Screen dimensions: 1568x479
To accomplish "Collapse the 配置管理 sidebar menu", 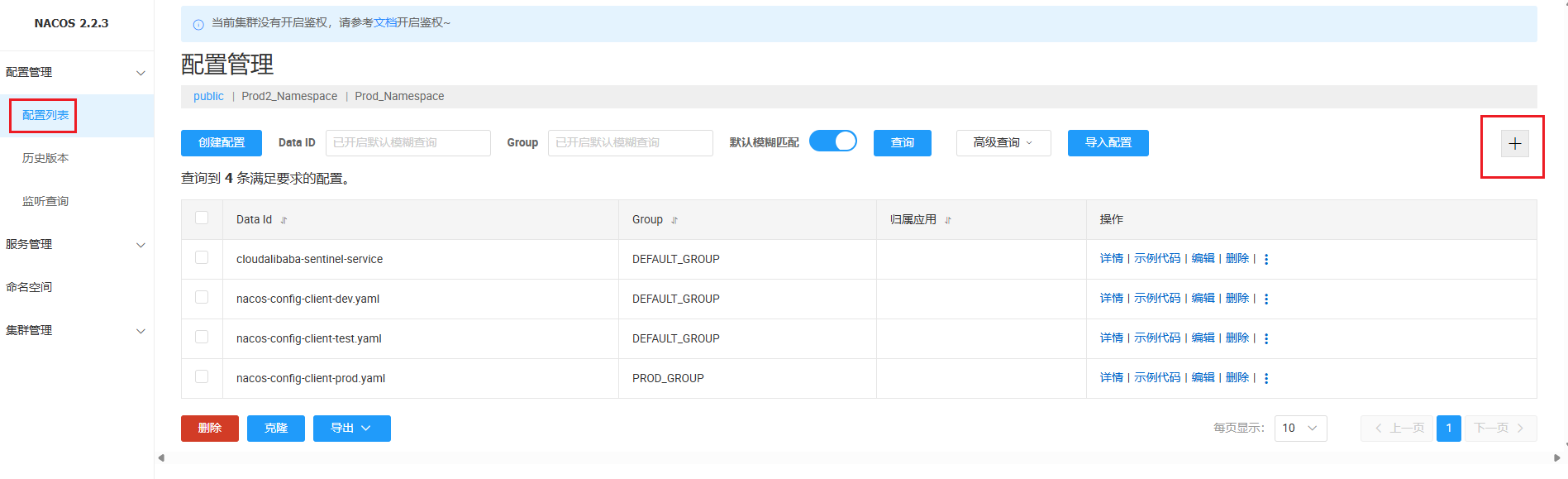I will coord(76,73).
